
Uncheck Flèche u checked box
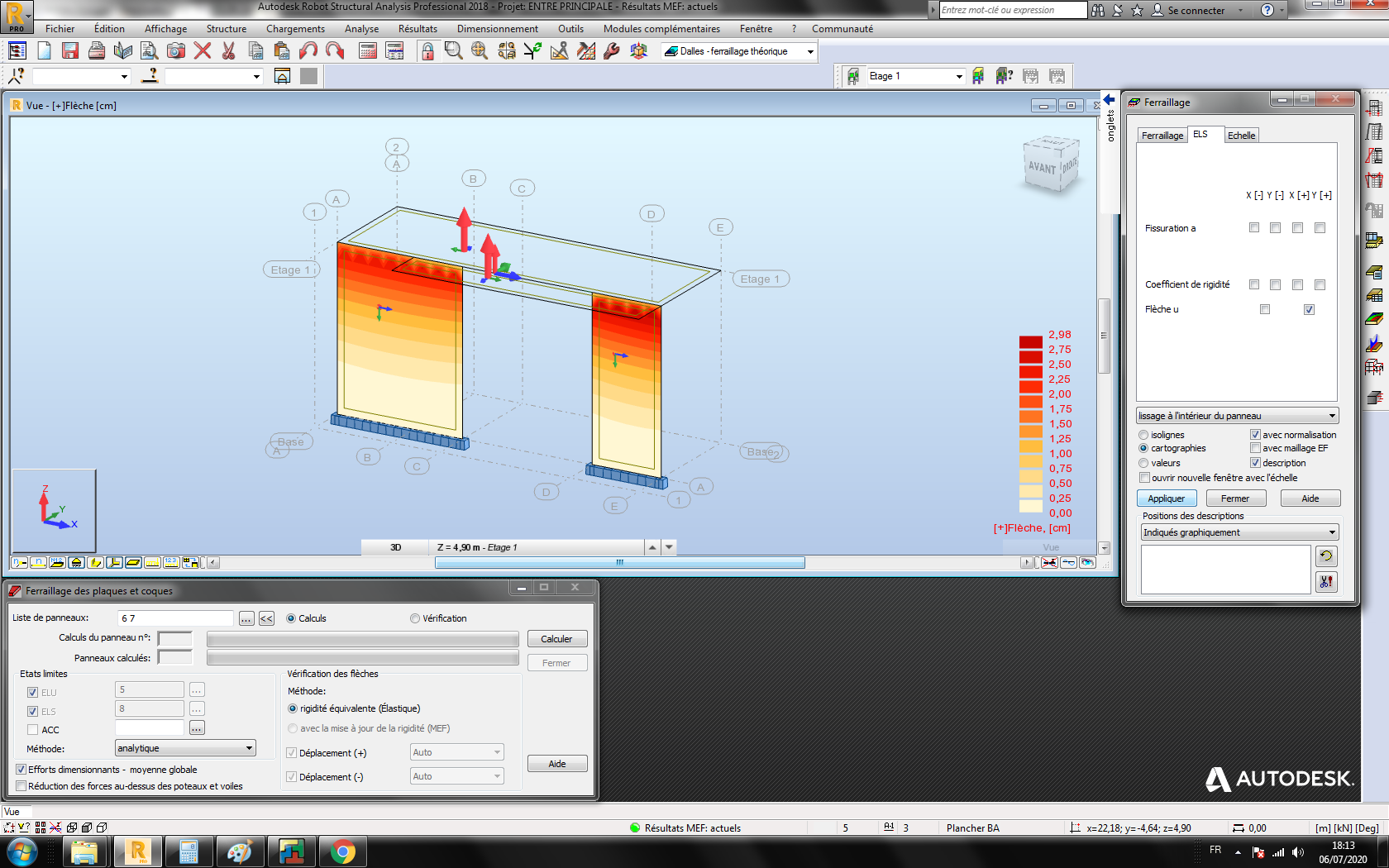point(1309,309)
